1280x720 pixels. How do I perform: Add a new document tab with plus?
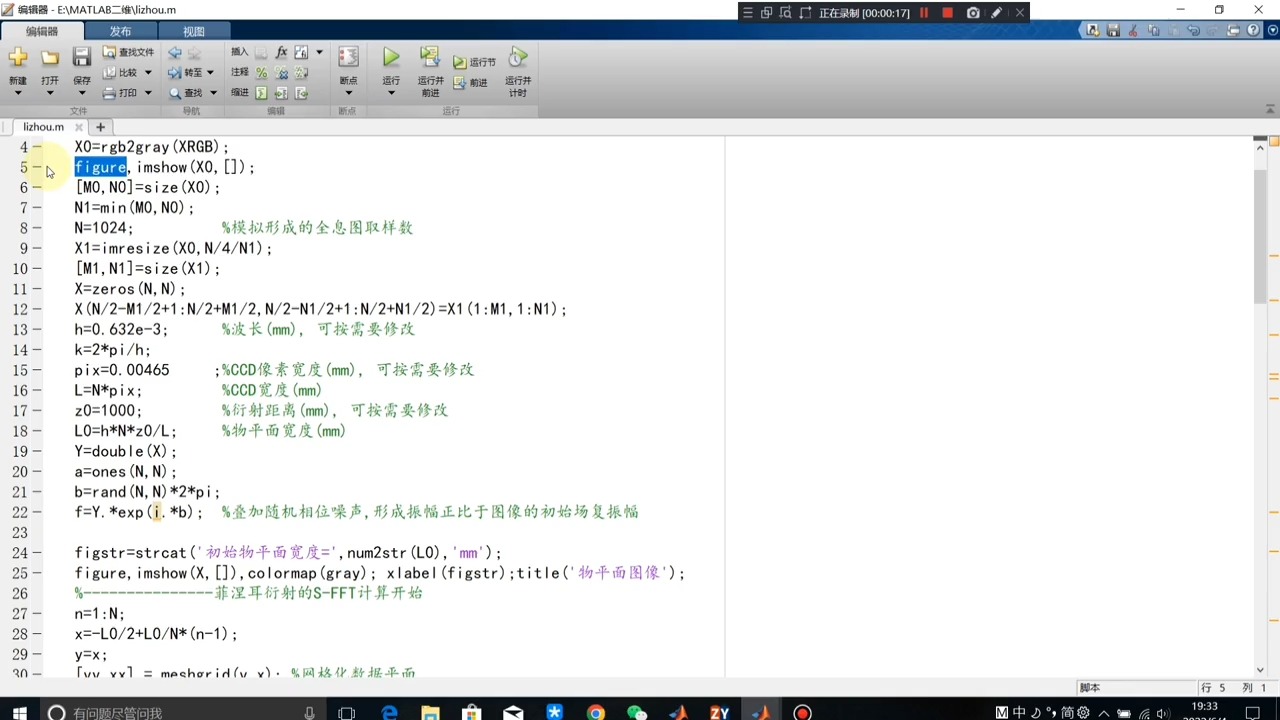100,127
